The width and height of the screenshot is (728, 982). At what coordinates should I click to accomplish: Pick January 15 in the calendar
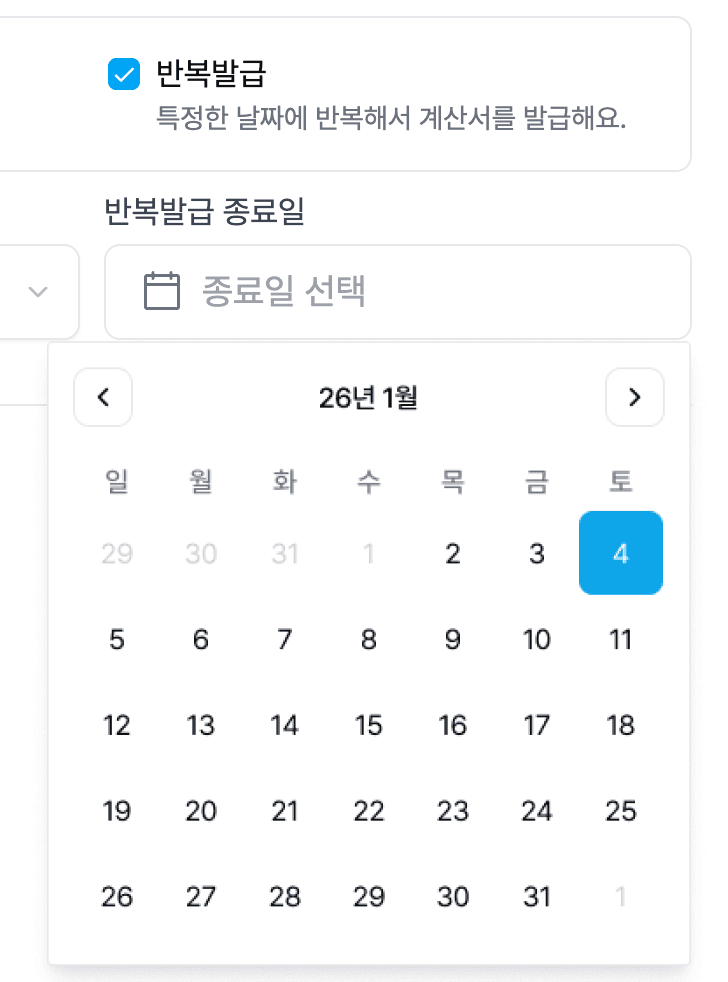click(368, 725)
